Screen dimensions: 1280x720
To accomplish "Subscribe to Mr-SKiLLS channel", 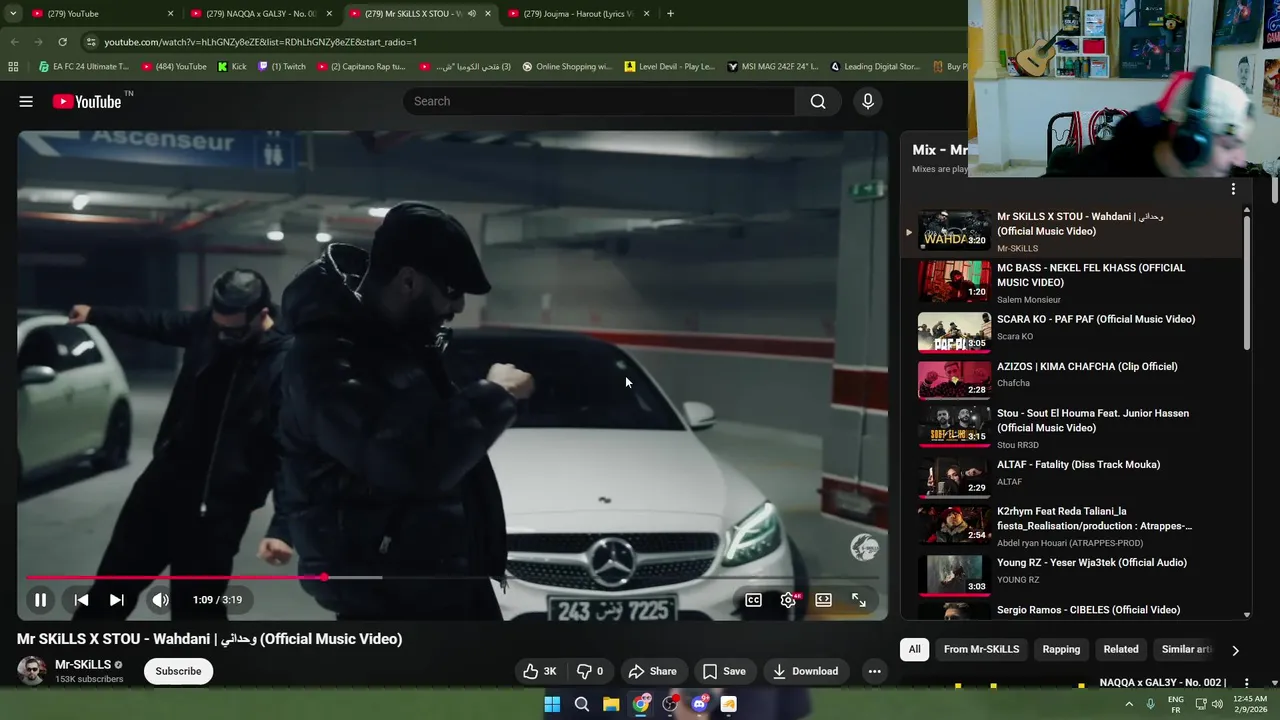I will click(x=178, y=671).
